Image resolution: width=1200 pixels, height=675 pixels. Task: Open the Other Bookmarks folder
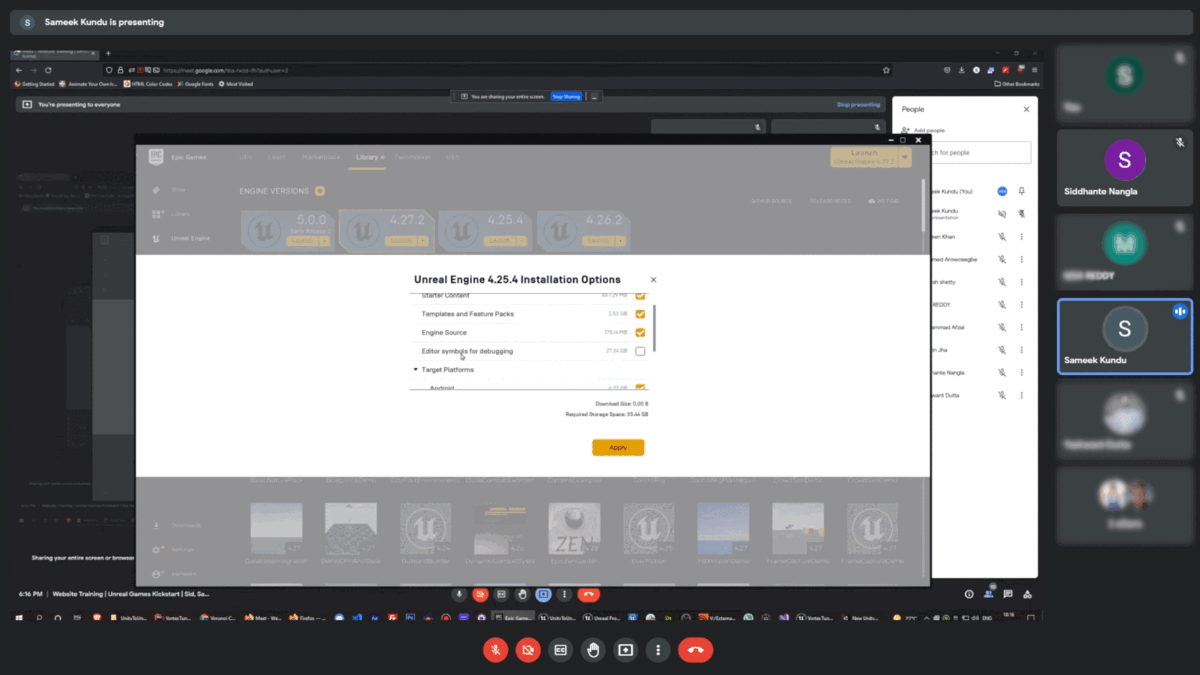[x=1017, y=84]
